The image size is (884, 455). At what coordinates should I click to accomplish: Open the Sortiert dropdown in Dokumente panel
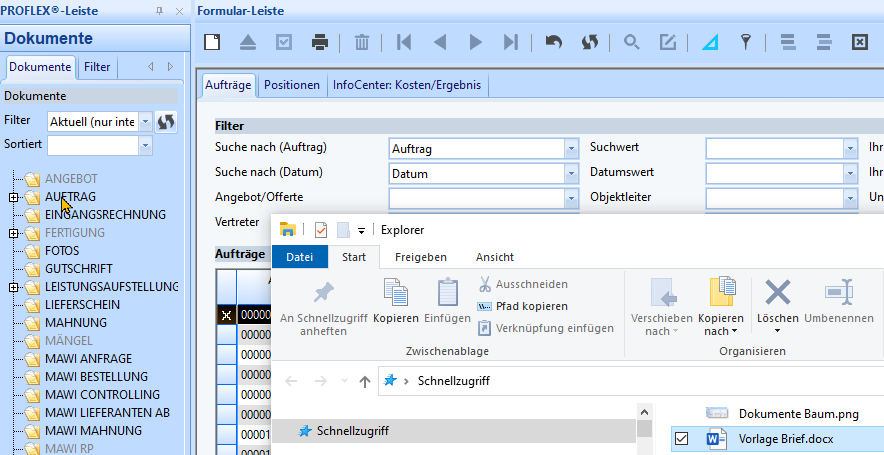tap(145, 146)
